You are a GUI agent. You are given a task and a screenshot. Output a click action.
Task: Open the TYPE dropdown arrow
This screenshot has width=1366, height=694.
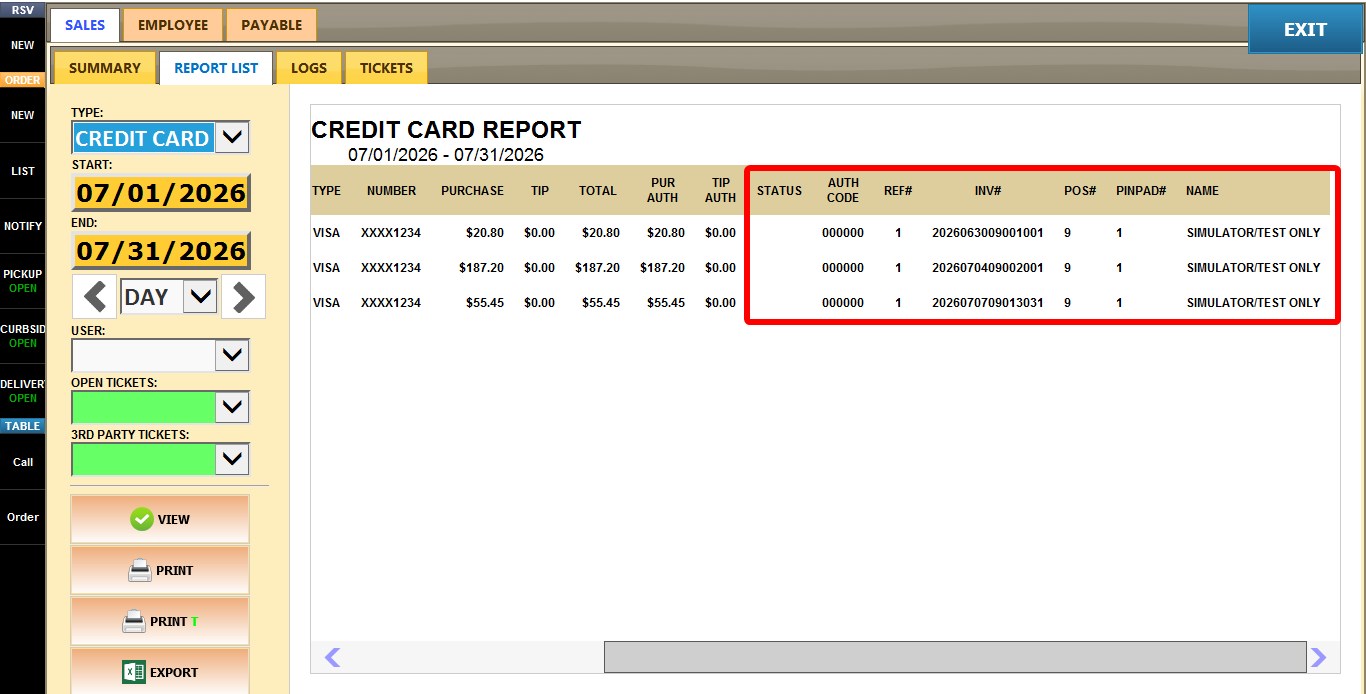tap(232, 138)
